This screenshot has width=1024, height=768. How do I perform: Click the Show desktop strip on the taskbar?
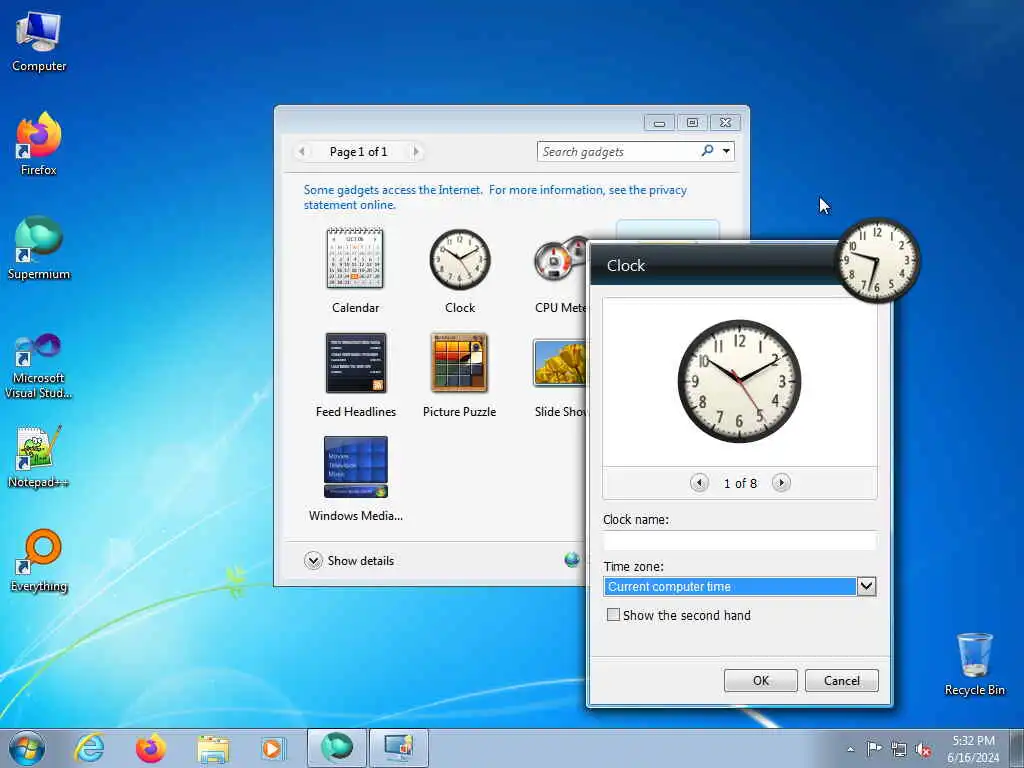point(1017,748)
